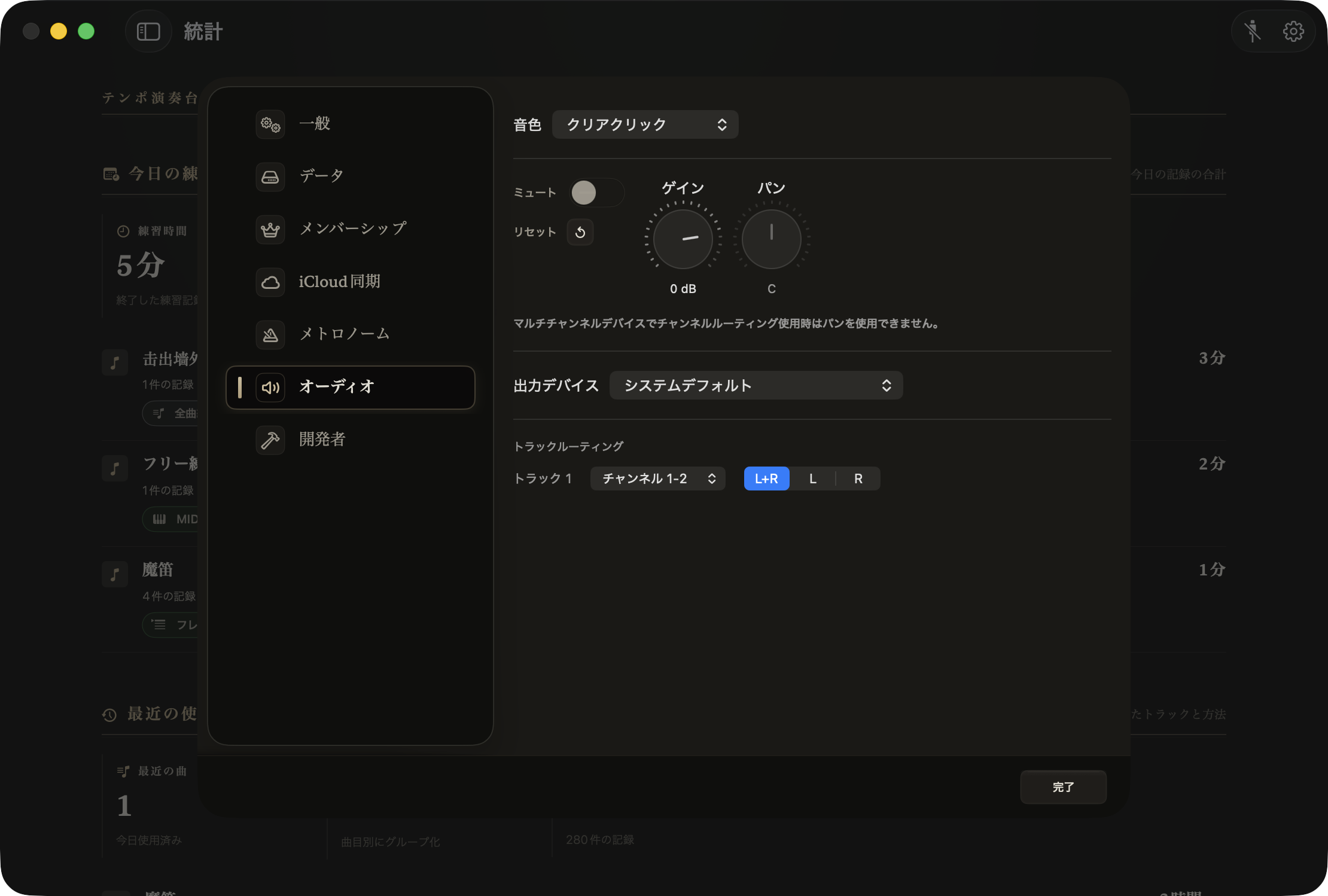This screenshot has width=1328, height=896.
Task: Click the 魔笛 track title in background
Action: (x=158, y=569)
